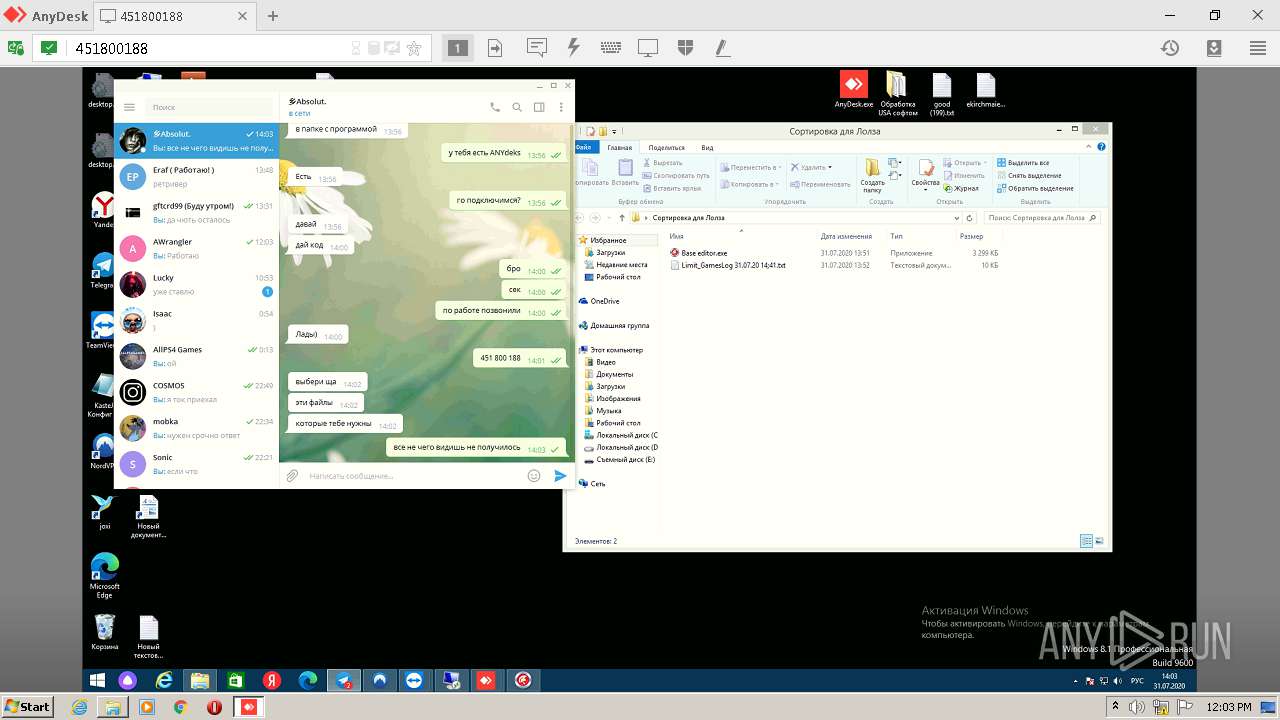Click Создать папку in Explorer ribbon

tap(873, 175)
